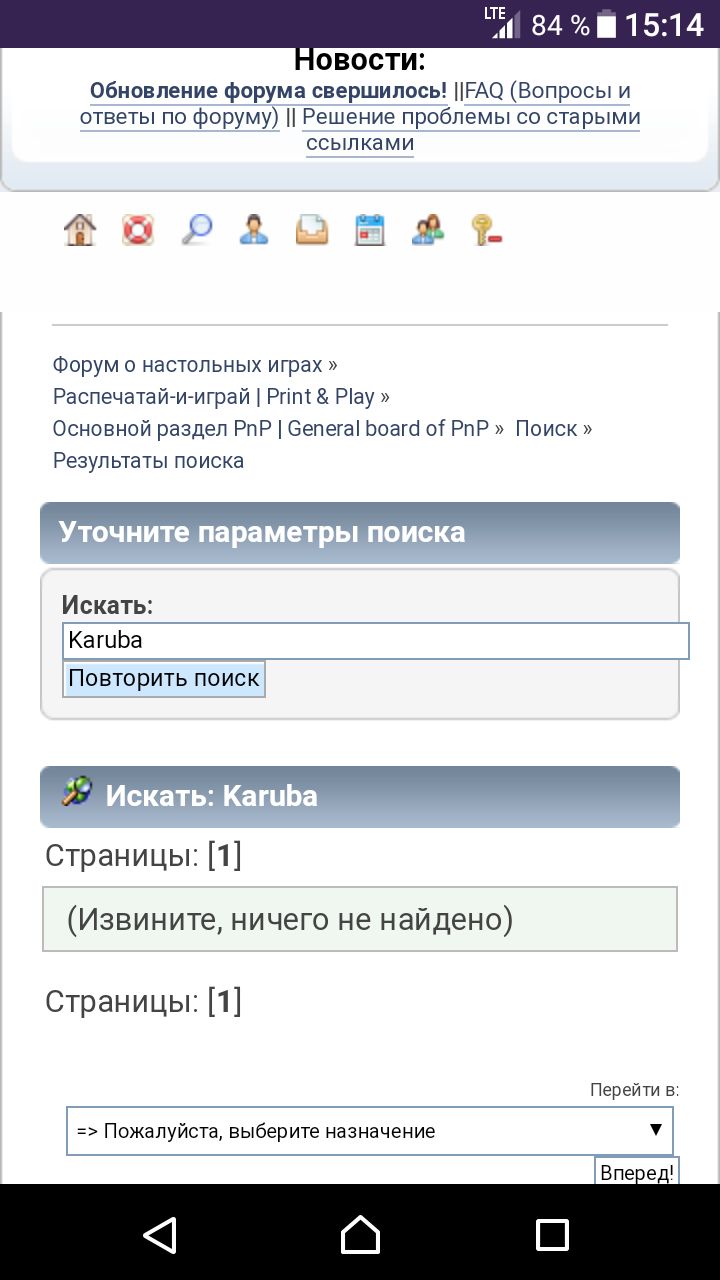Open the user profile icon

pos(254,229)
